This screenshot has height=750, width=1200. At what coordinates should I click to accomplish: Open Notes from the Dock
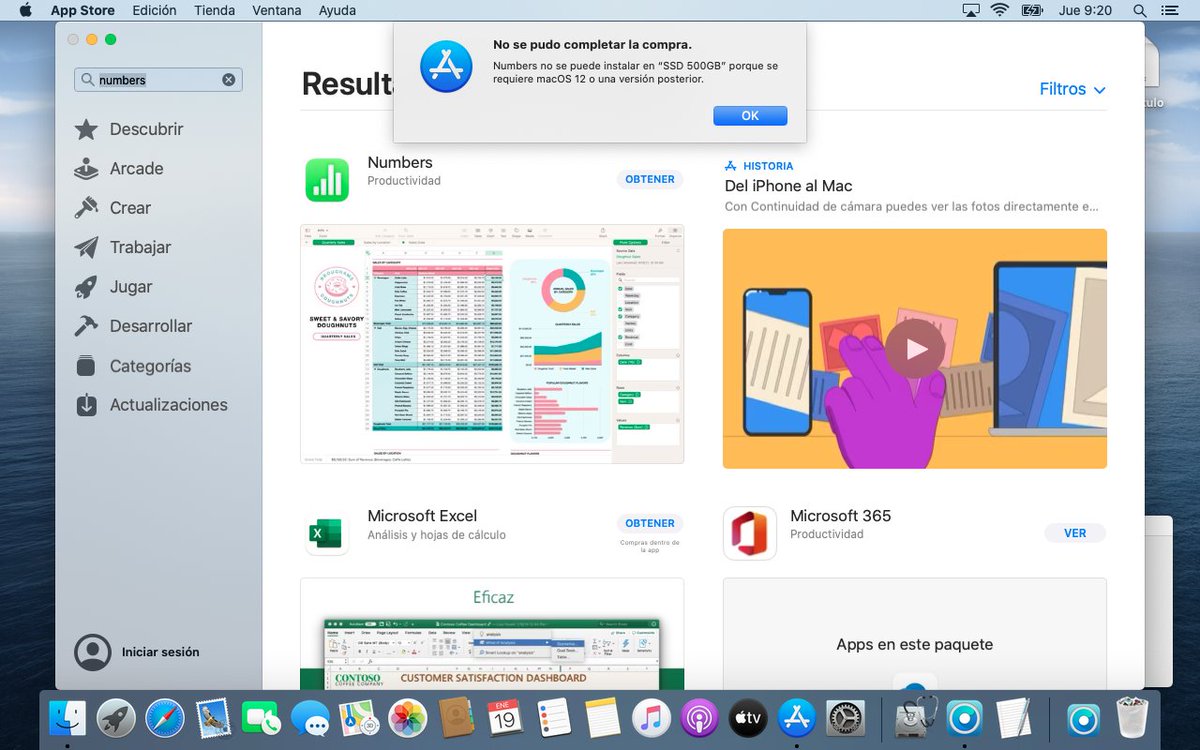click(x=603, y=717)
